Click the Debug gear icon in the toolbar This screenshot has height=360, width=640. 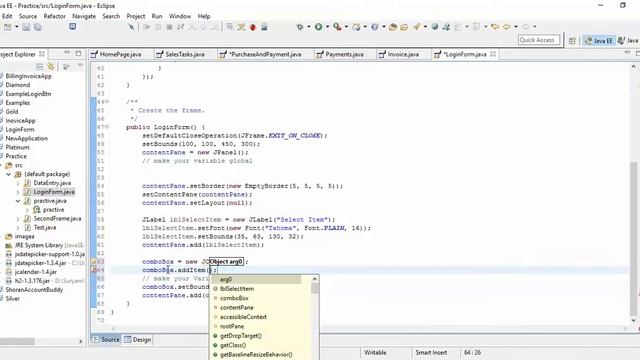click(x=300, y=27)
